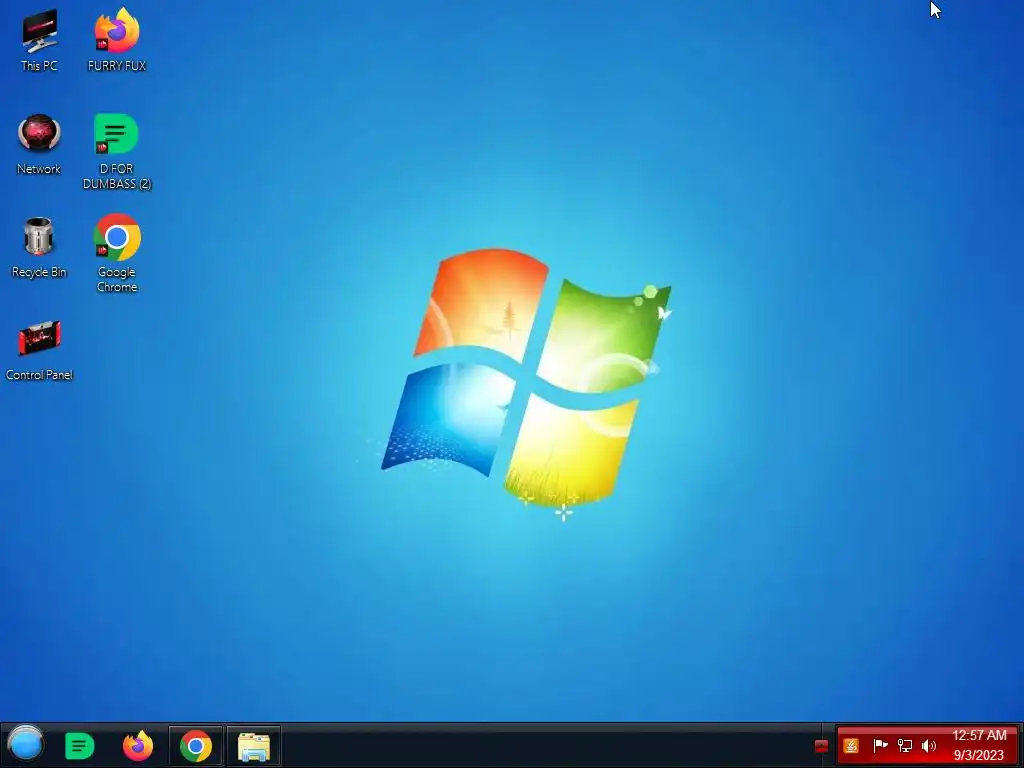Click the date 9/3/2023 in tray
1024x768 pixels.
(979, 755)
